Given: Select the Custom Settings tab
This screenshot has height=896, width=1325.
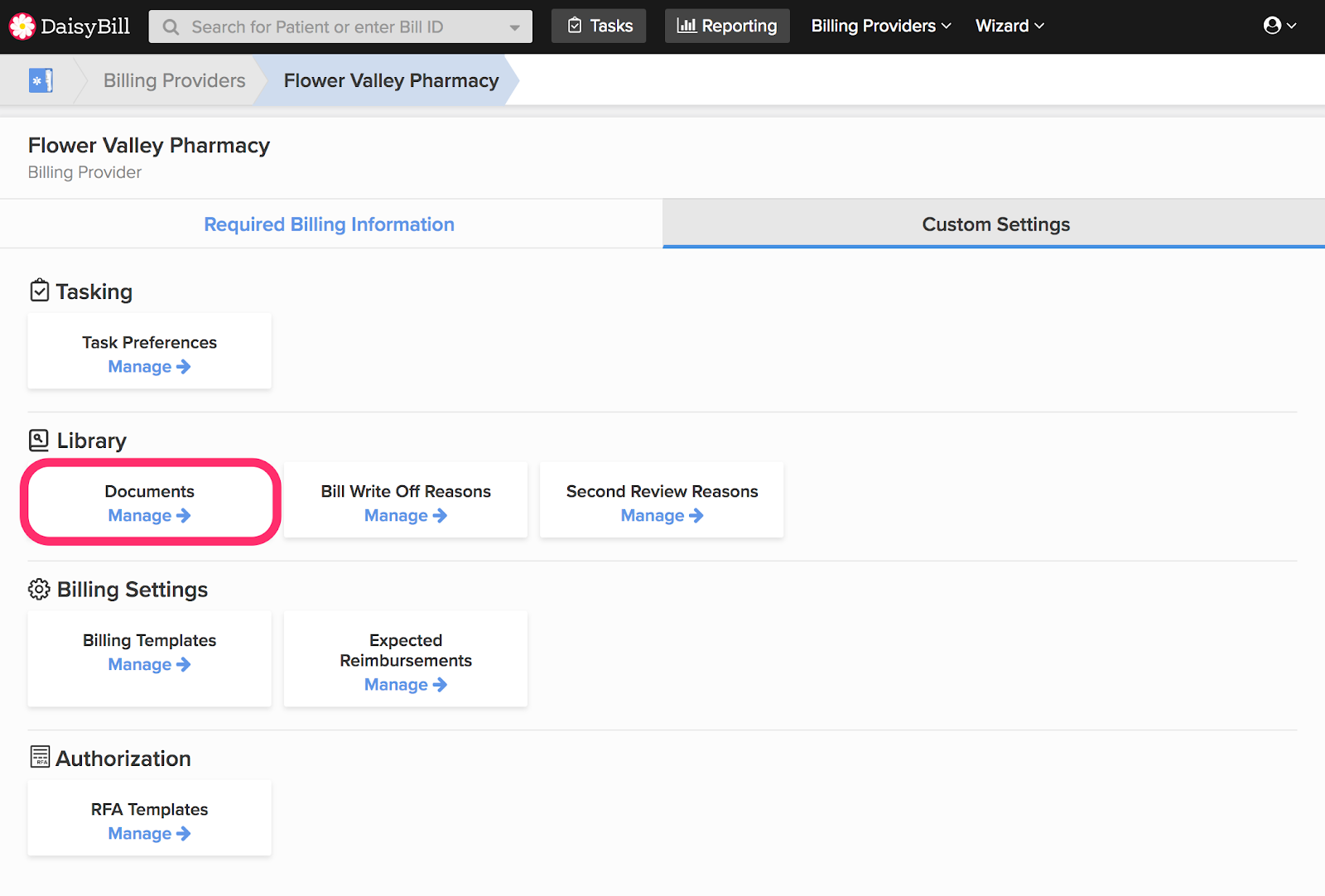Looking at the screenshot, I should pos(995,224).
